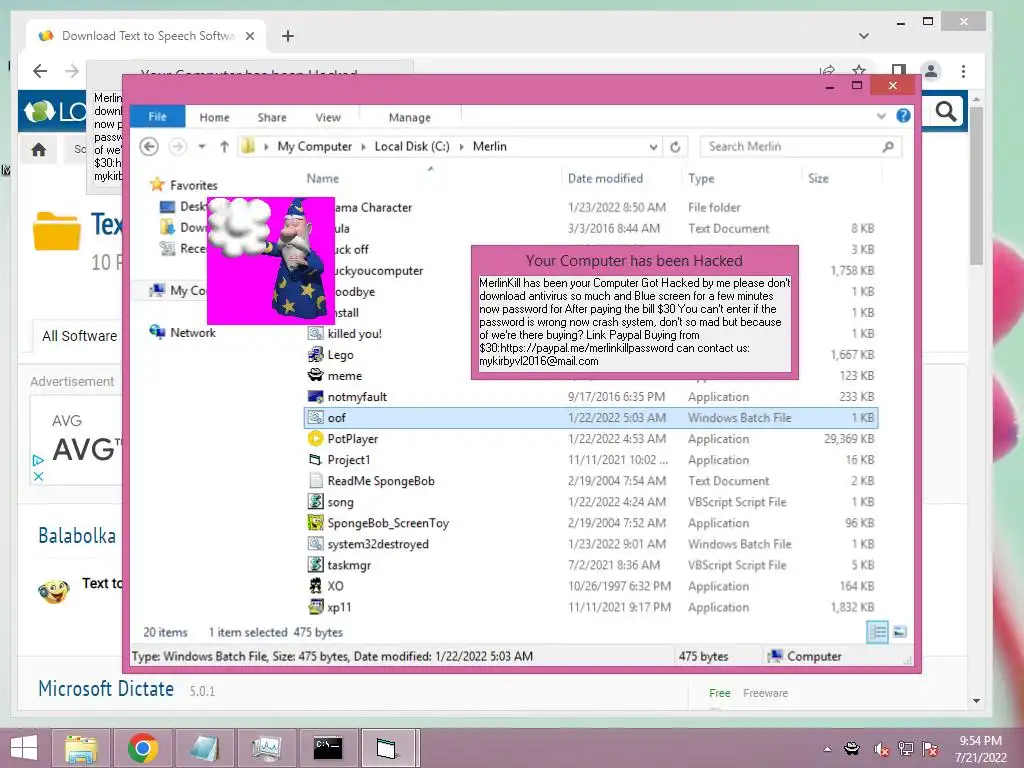The width and height of the screenshot is (1024, 768).
Task: Go to website home icon
Action: [39, 150]
